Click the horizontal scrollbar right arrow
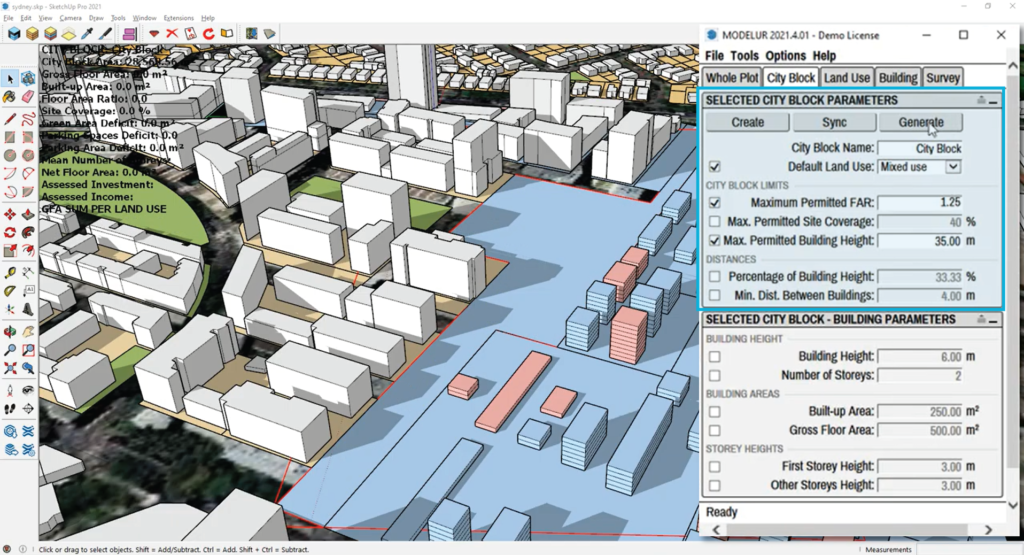1024x555 pixels. pos(988,530)
